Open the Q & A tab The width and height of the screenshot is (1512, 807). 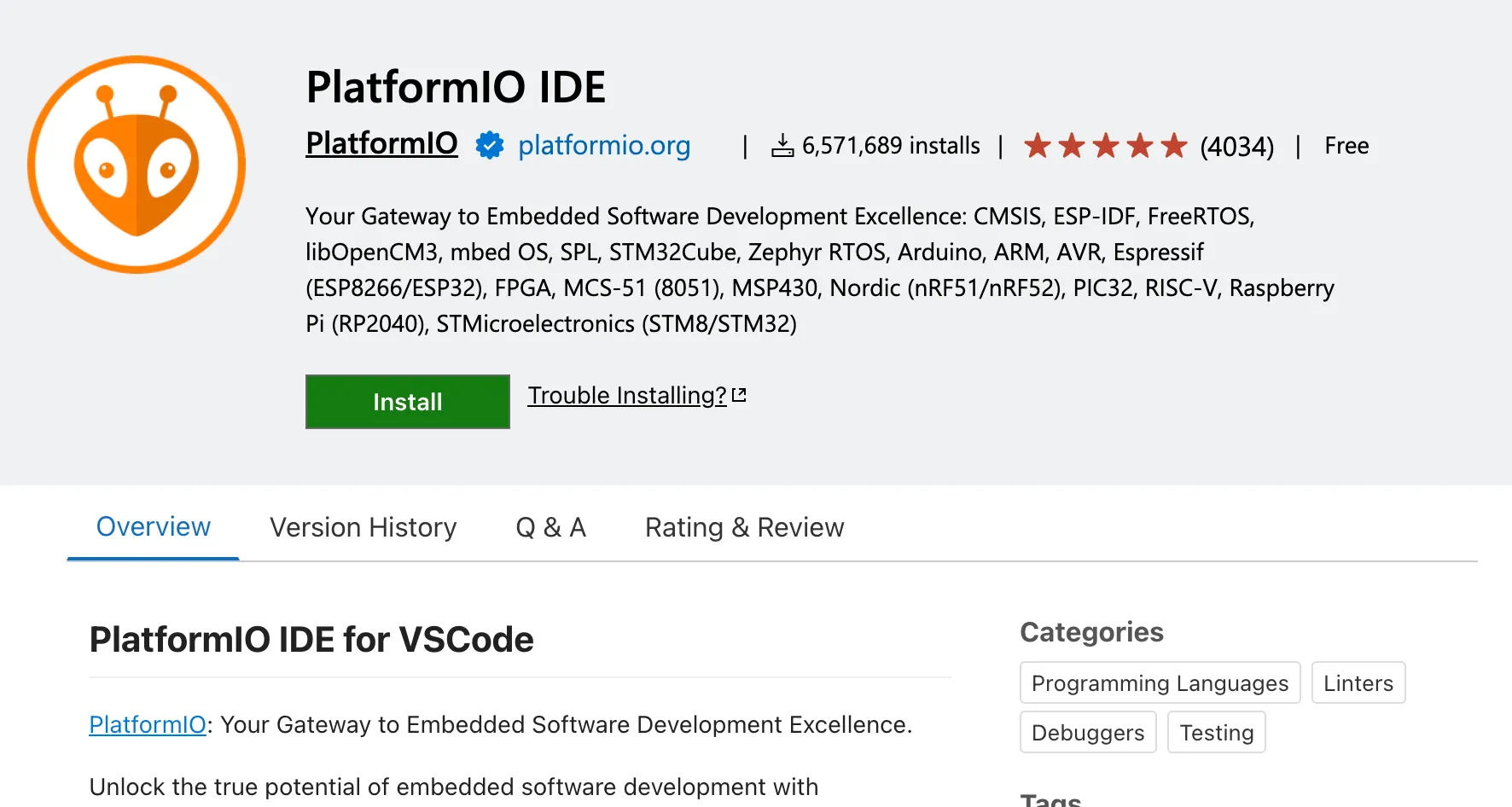551,527
